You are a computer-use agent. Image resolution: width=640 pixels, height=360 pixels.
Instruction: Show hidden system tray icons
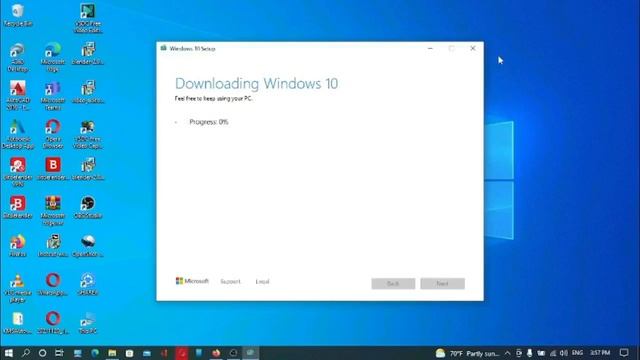tap(507, 353)
